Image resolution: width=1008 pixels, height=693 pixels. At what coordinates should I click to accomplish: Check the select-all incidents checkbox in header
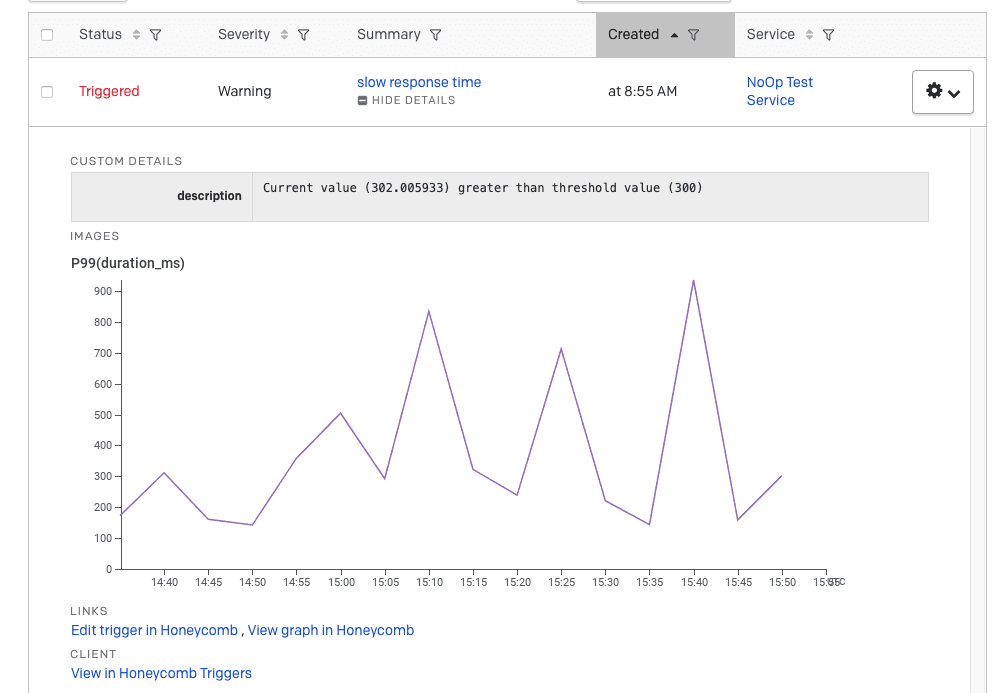[x=47, y=35]
